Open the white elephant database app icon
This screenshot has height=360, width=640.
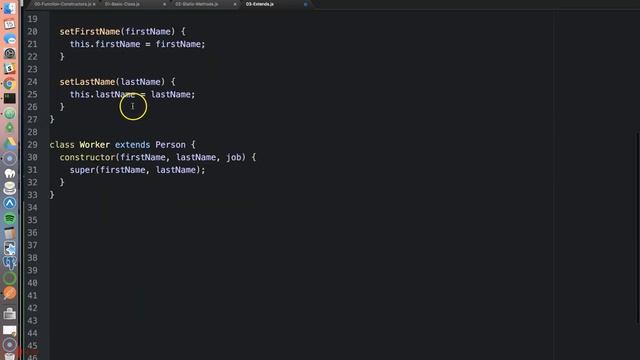[9, 173]
